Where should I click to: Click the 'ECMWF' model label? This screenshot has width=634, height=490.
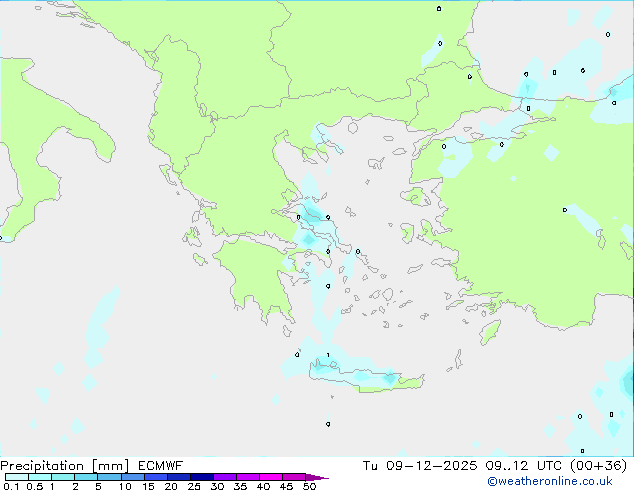click(161, 466)
